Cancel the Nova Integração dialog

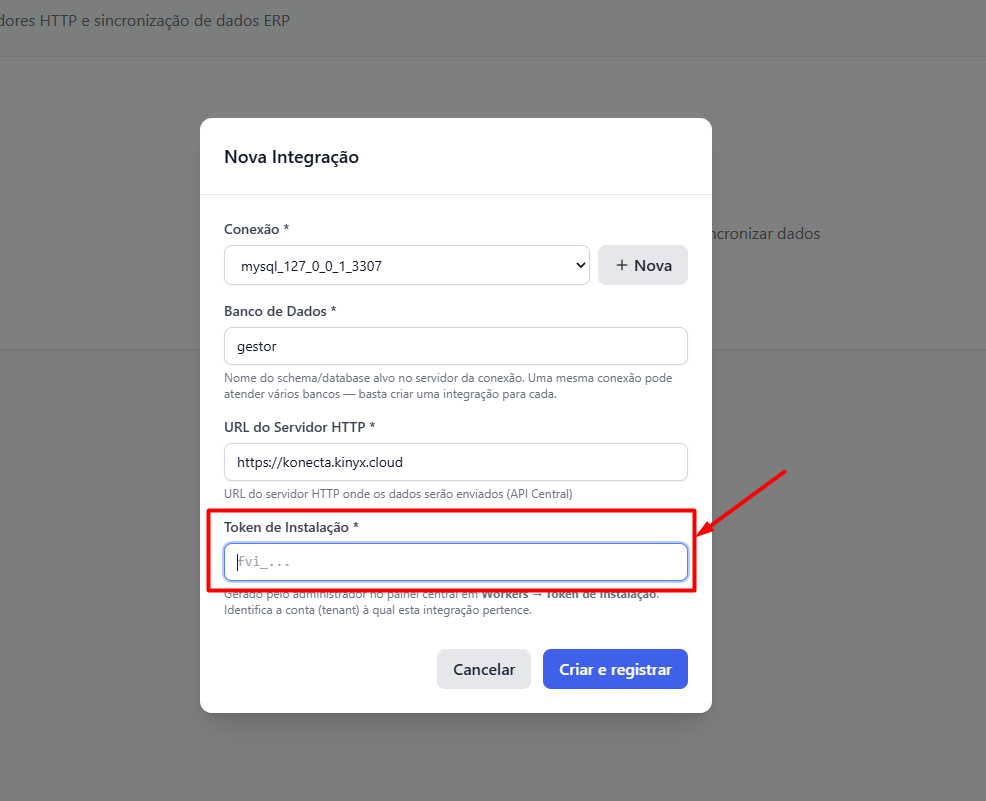[484, 669]
